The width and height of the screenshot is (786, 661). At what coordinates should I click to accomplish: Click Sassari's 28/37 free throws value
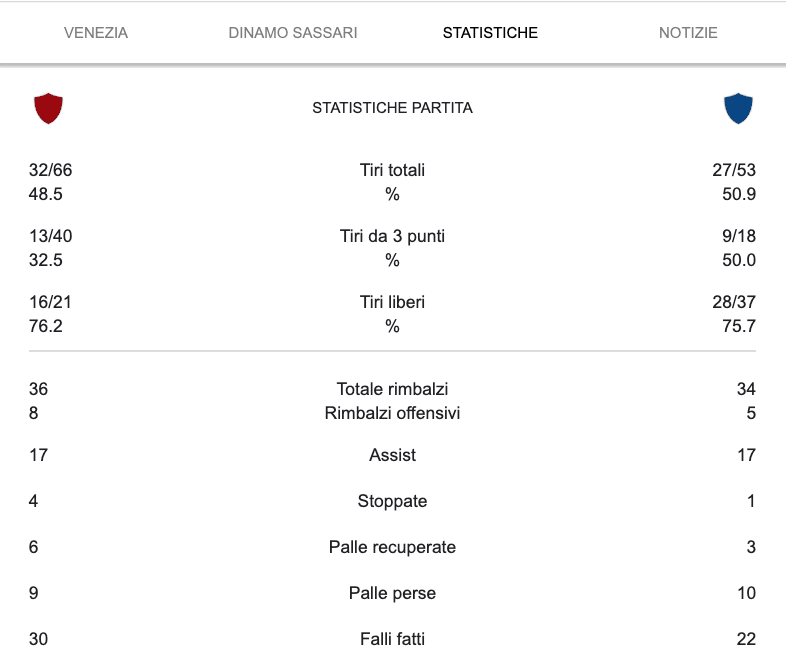[x=734, y=302]
